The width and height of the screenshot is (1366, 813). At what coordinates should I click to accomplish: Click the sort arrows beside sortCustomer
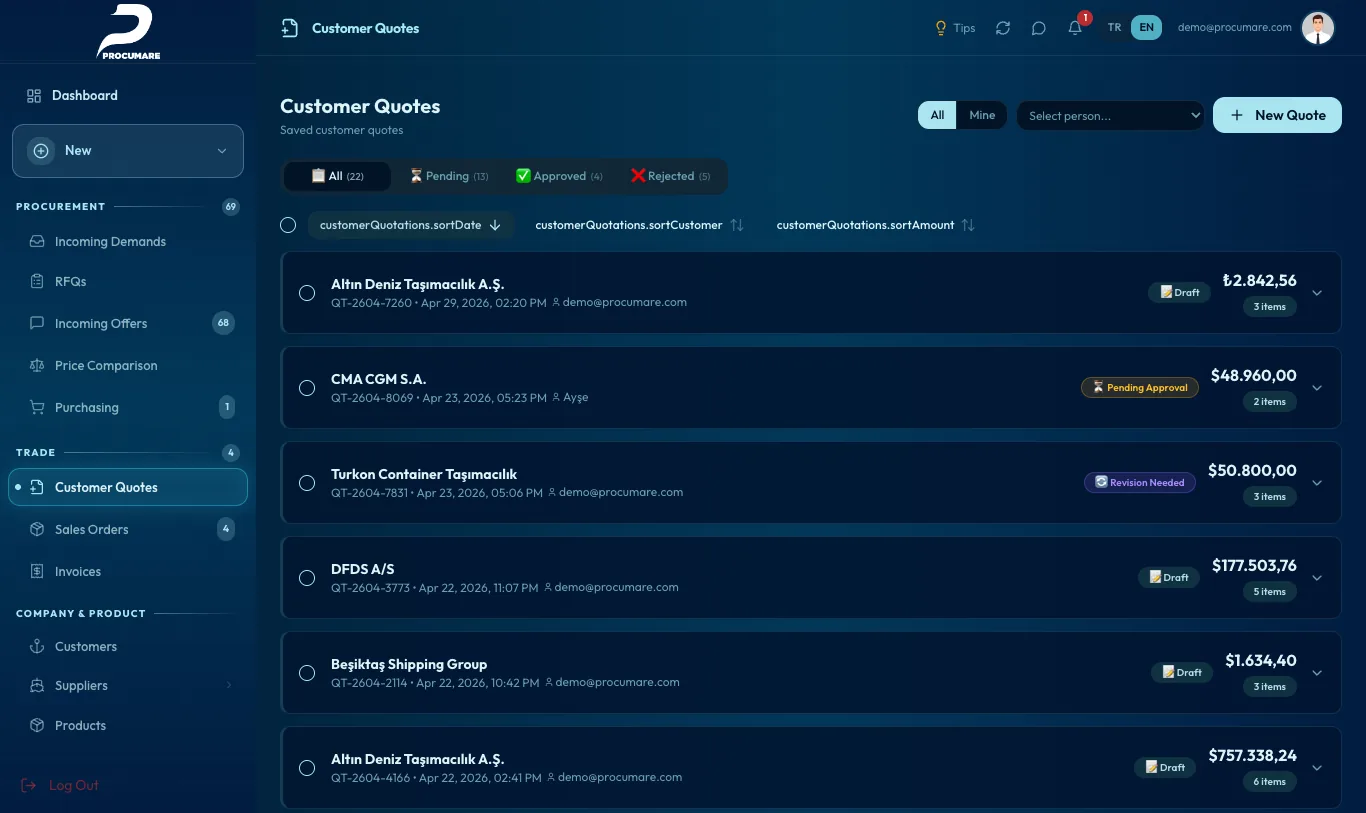737,225
